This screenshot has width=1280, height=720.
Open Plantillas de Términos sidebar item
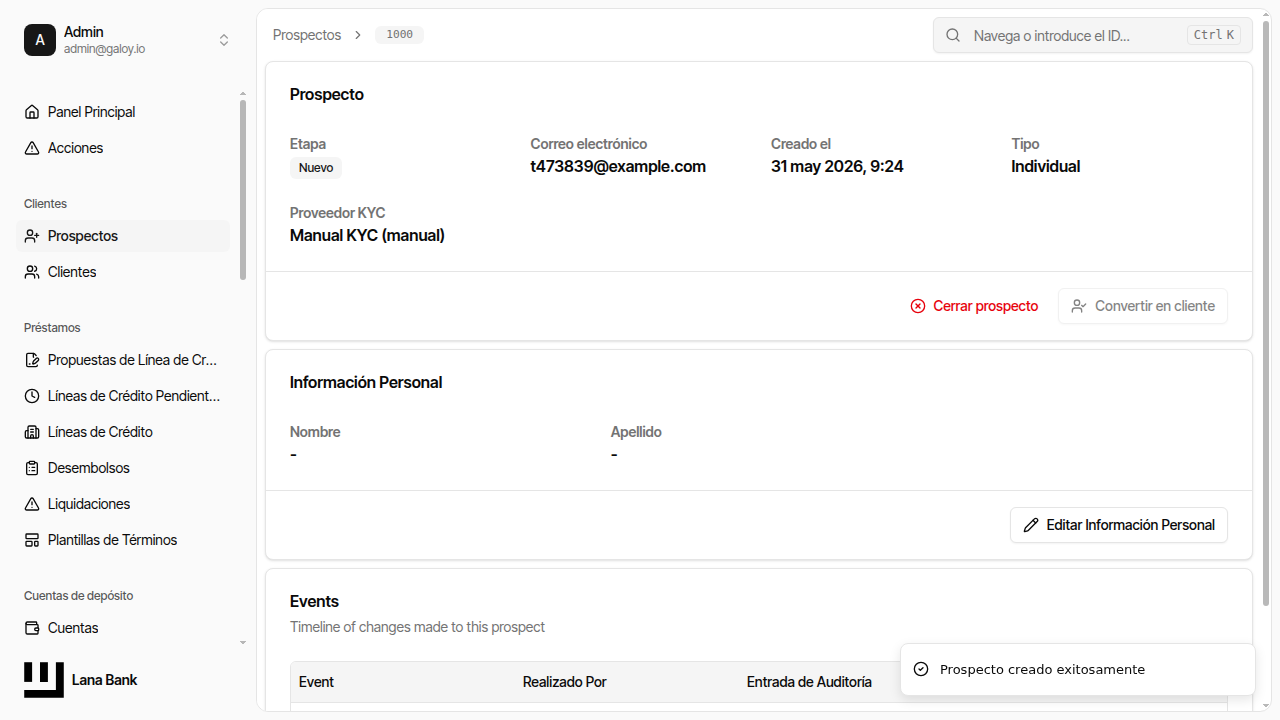[124, 540]
